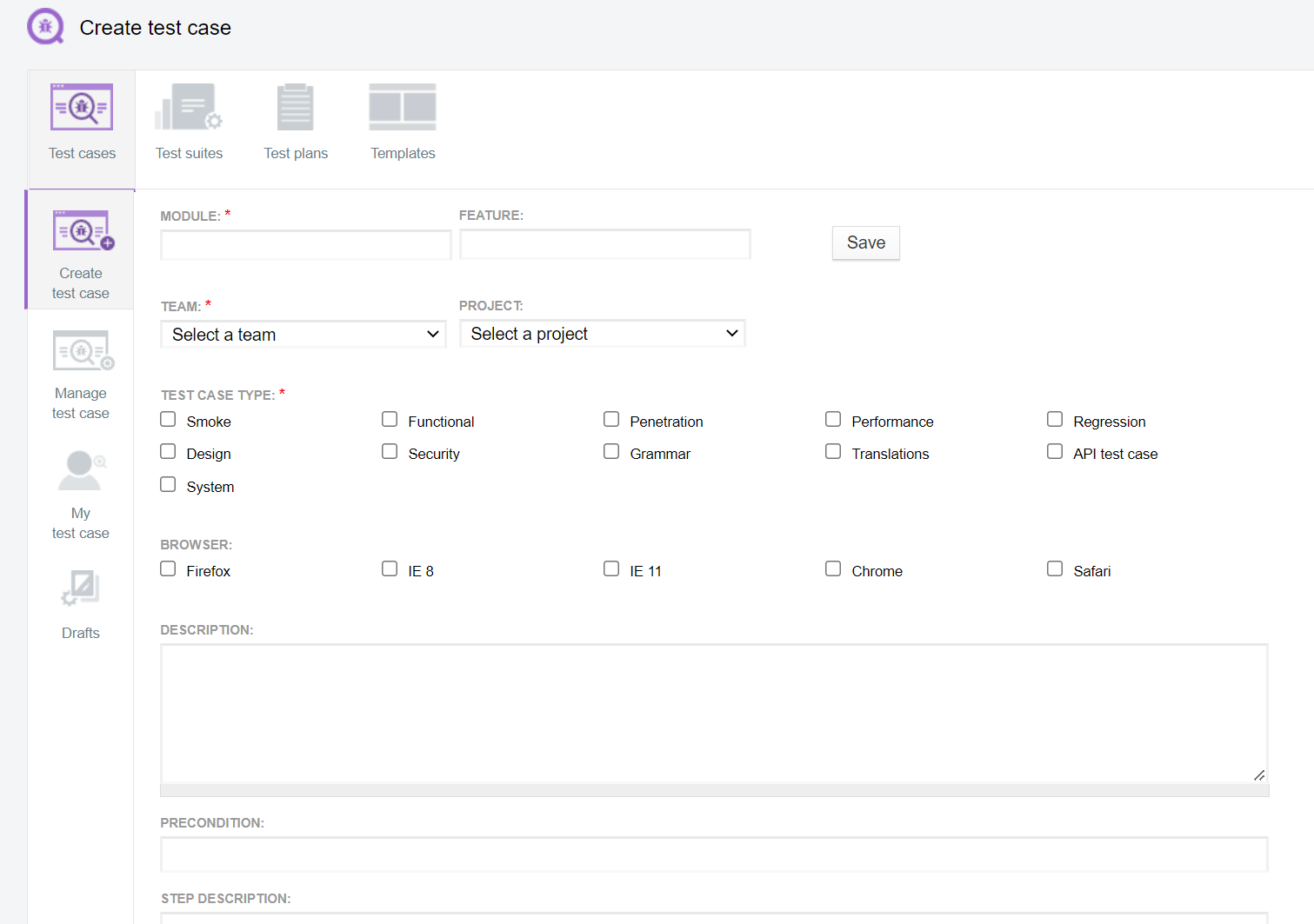Tick the Regression checkbox
The image size is (1314, 924).
(x=1055, y=420)
